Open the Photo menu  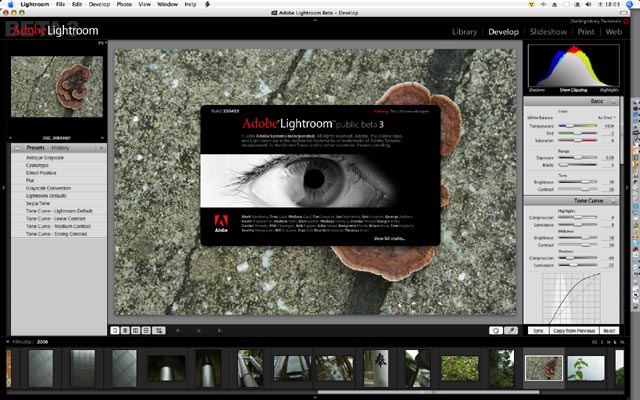[124, 4]
